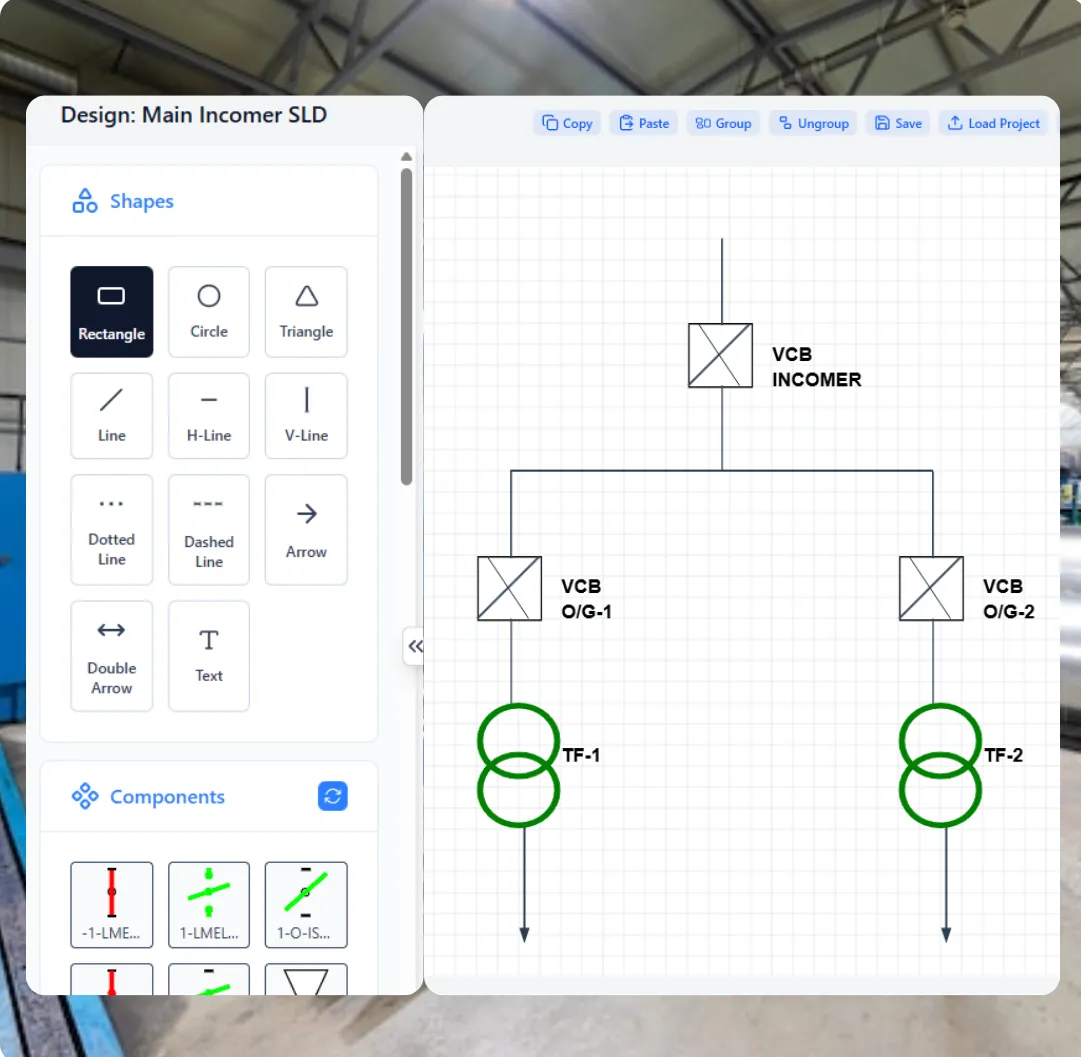Save the current design

[898, 123]
